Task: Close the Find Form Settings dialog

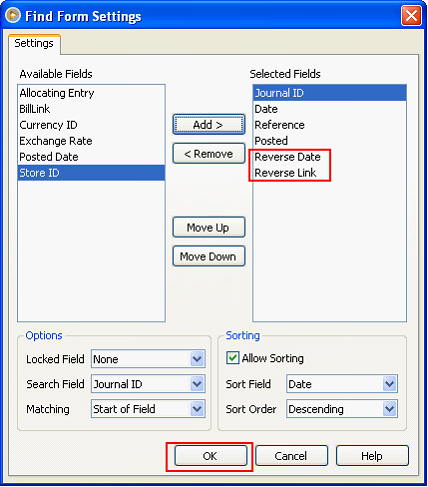Action: (411, 15)
